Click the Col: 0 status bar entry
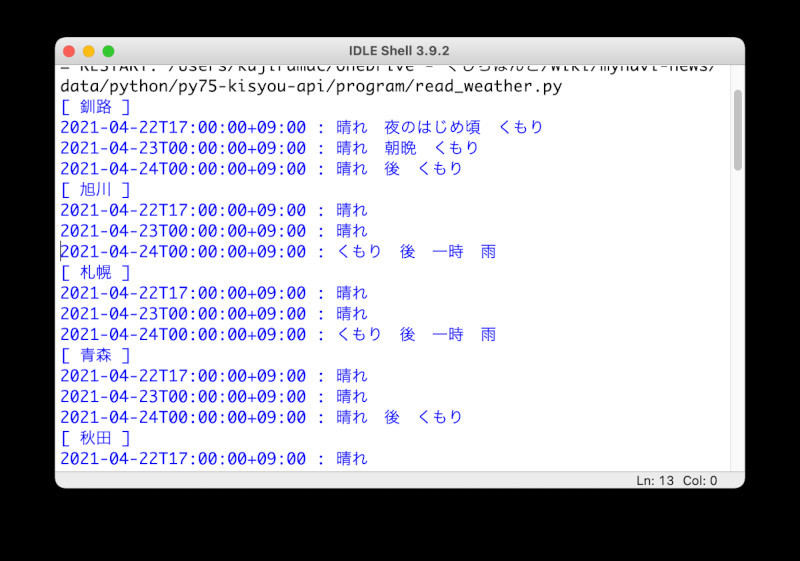 click(700, 481)
